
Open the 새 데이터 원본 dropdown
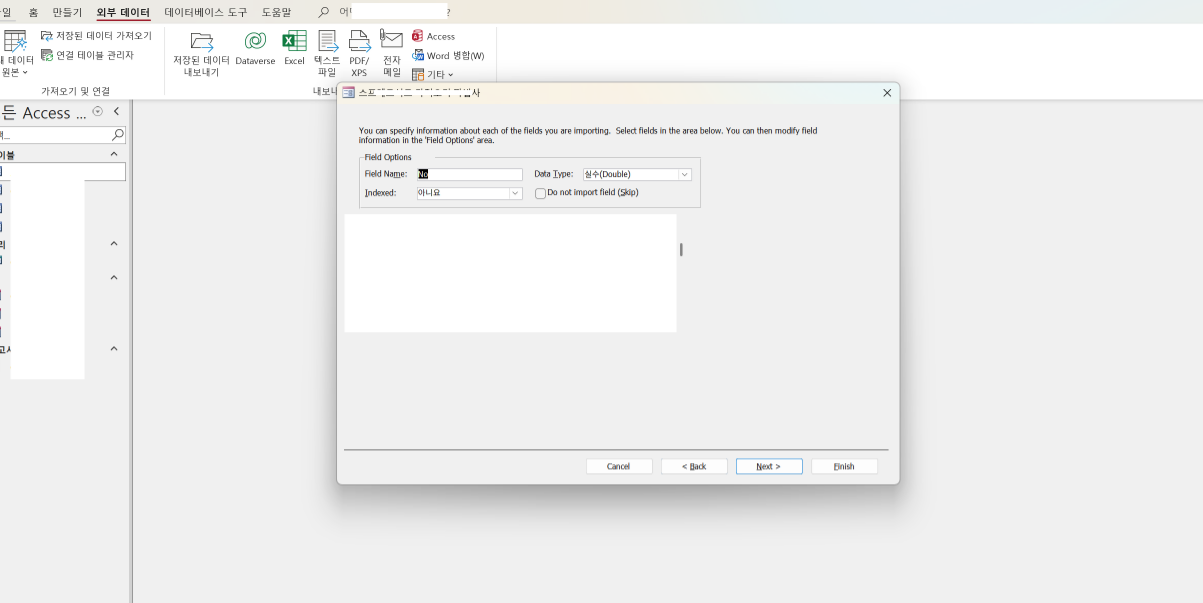tap(15, 54)
